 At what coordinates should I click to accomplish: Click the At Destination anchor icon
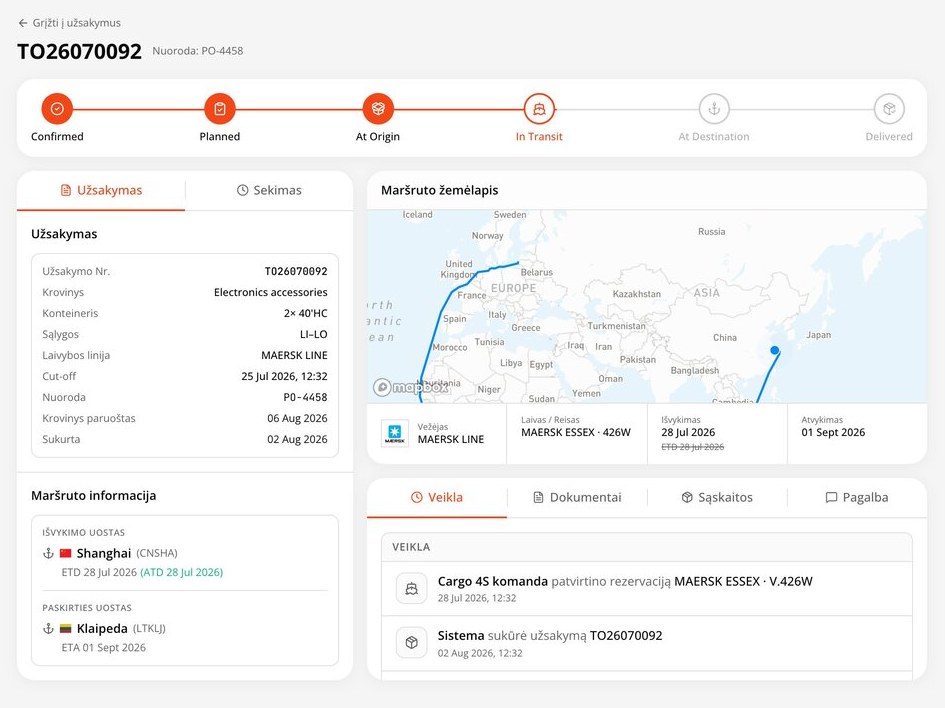714,109
